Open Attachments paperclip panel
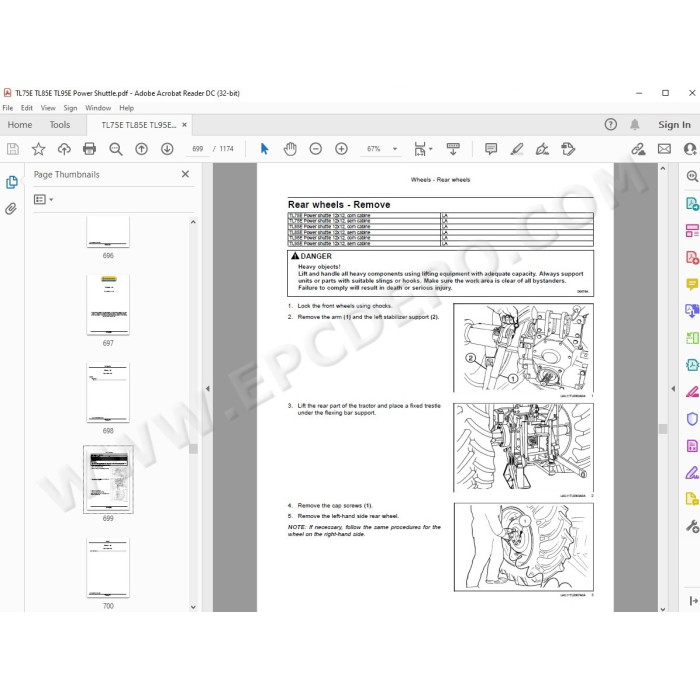The width and height of the screenshot is (700, 700). (11, 208)
